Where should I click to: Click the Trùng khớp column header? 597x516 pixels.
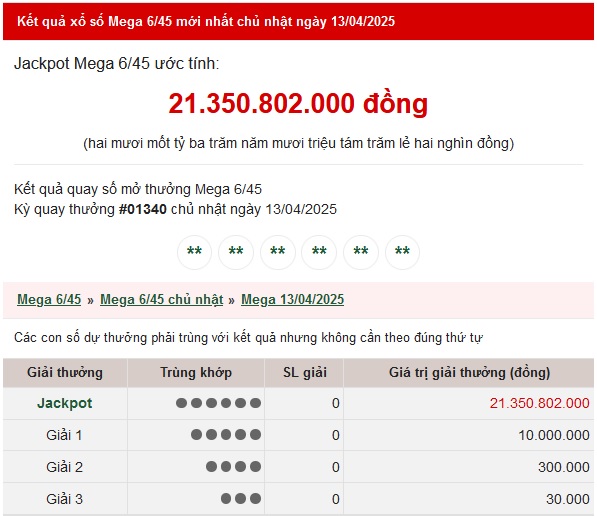click(196, 372)
